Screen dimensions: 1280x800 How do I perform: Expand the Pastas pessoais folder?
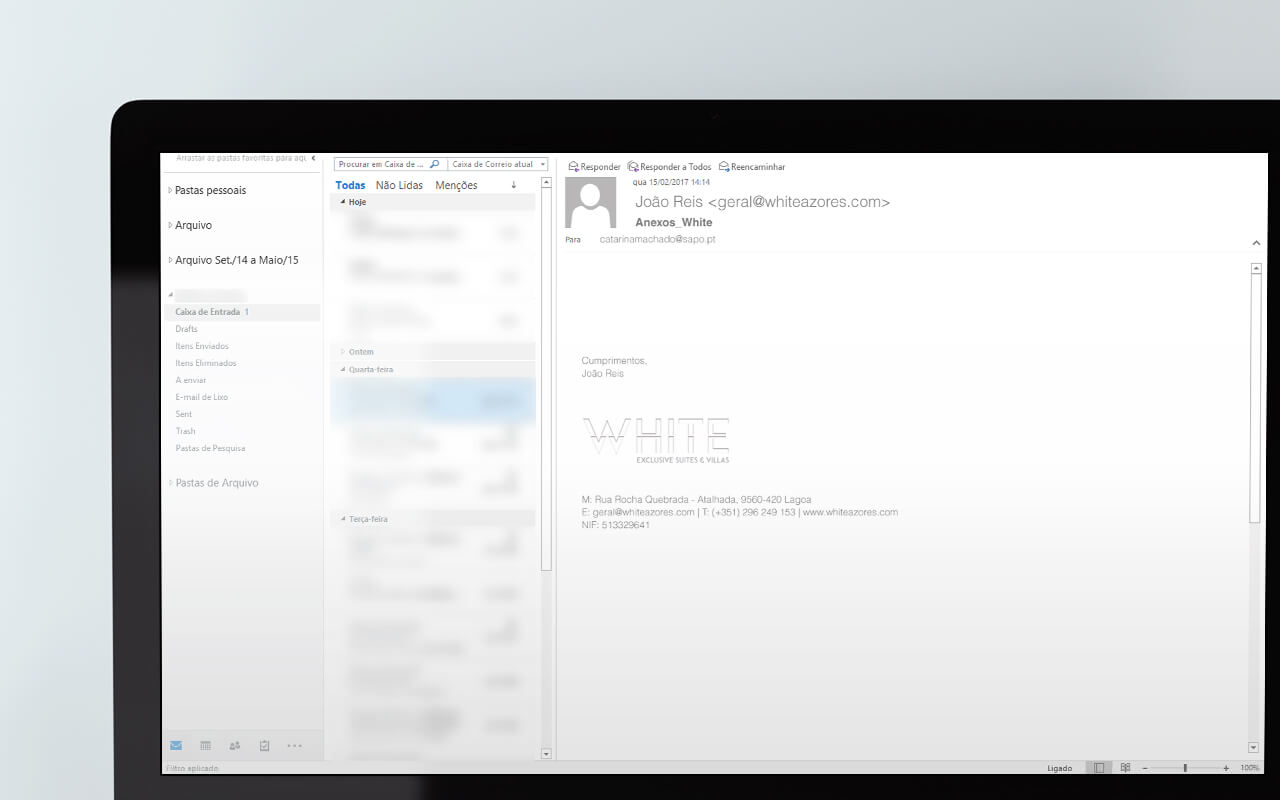170,190
